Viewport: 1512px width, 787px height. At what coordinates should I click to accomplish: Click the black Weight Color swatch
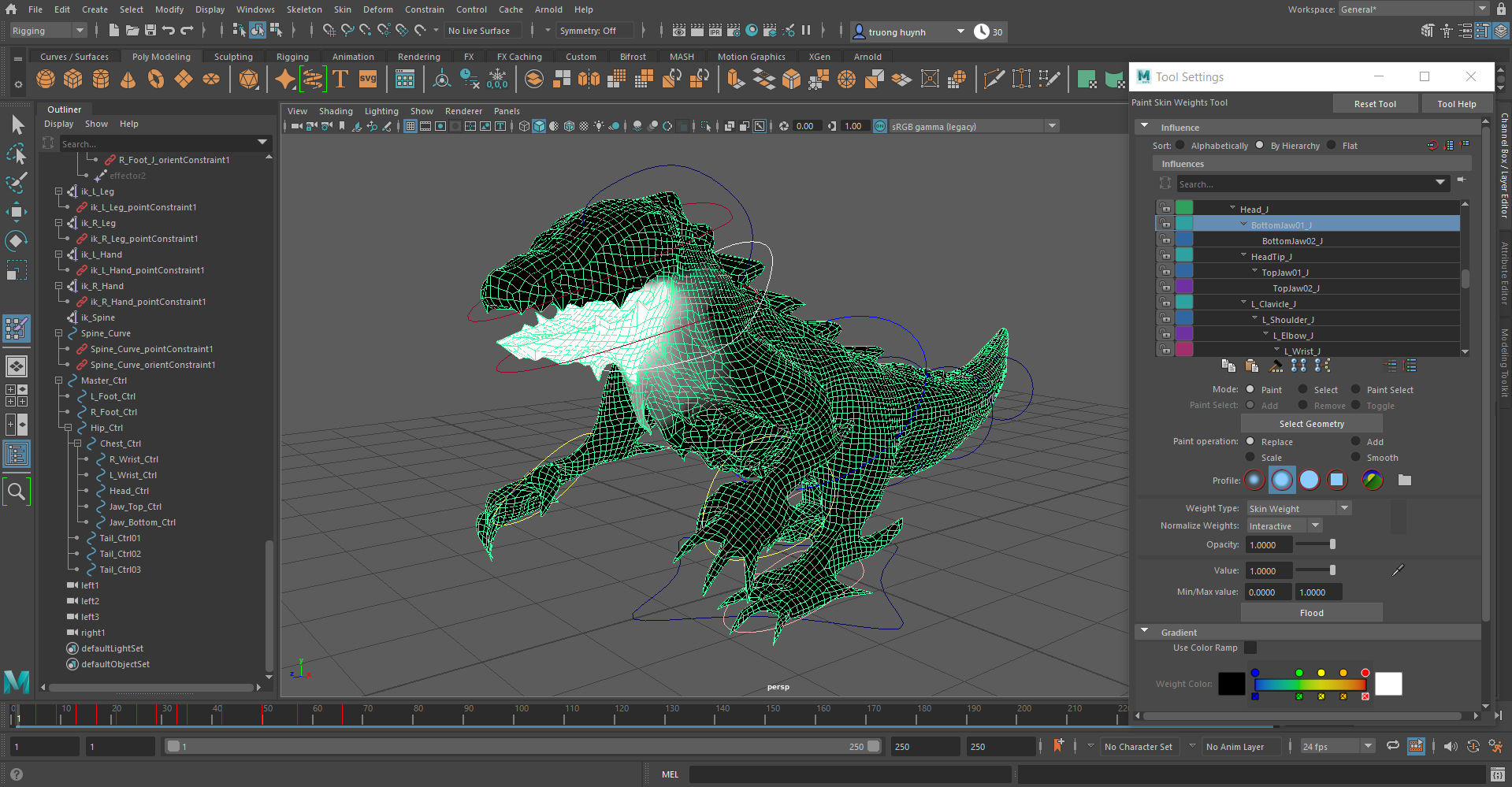[x=1232, y=684]
